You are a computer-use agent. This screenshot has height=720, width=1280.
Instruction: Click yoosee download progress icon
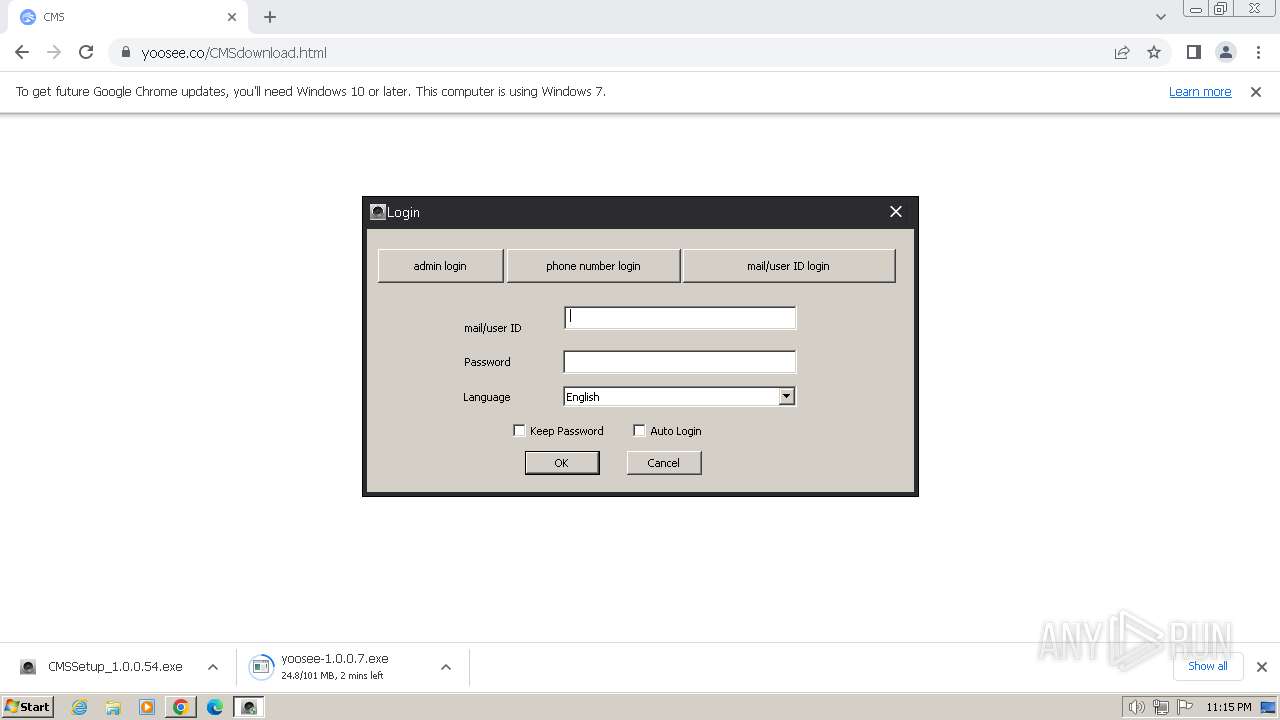click(x=261, y=667)
